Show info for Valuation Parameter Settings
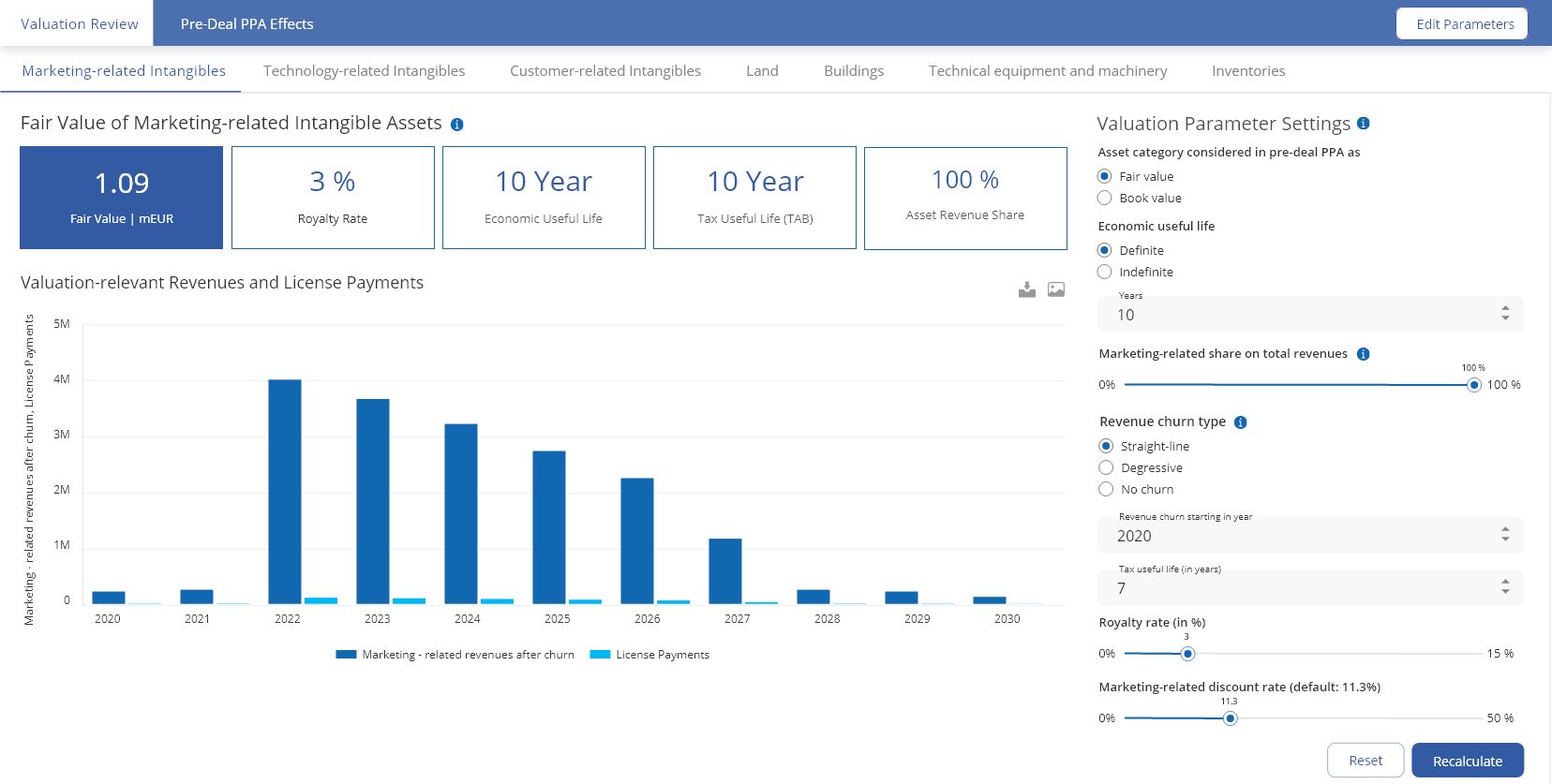Viewport: 1552px width, 784px height. (x=1364, y=124)
